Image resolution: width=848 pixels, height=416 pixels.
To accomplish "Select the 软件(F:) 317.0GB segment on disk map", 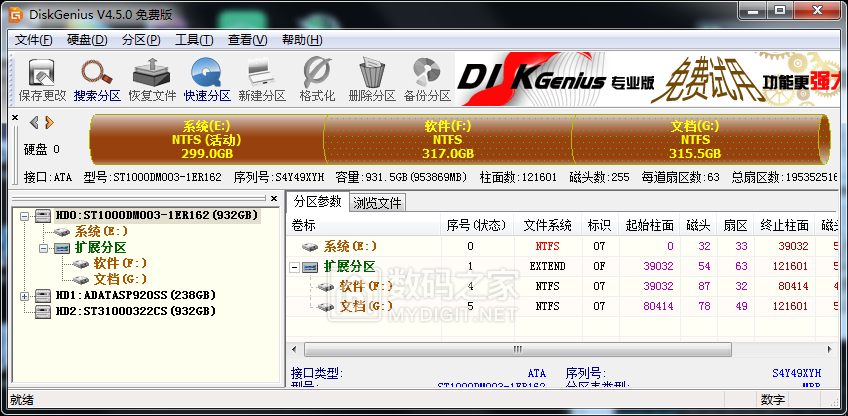I will coord(448,140).
